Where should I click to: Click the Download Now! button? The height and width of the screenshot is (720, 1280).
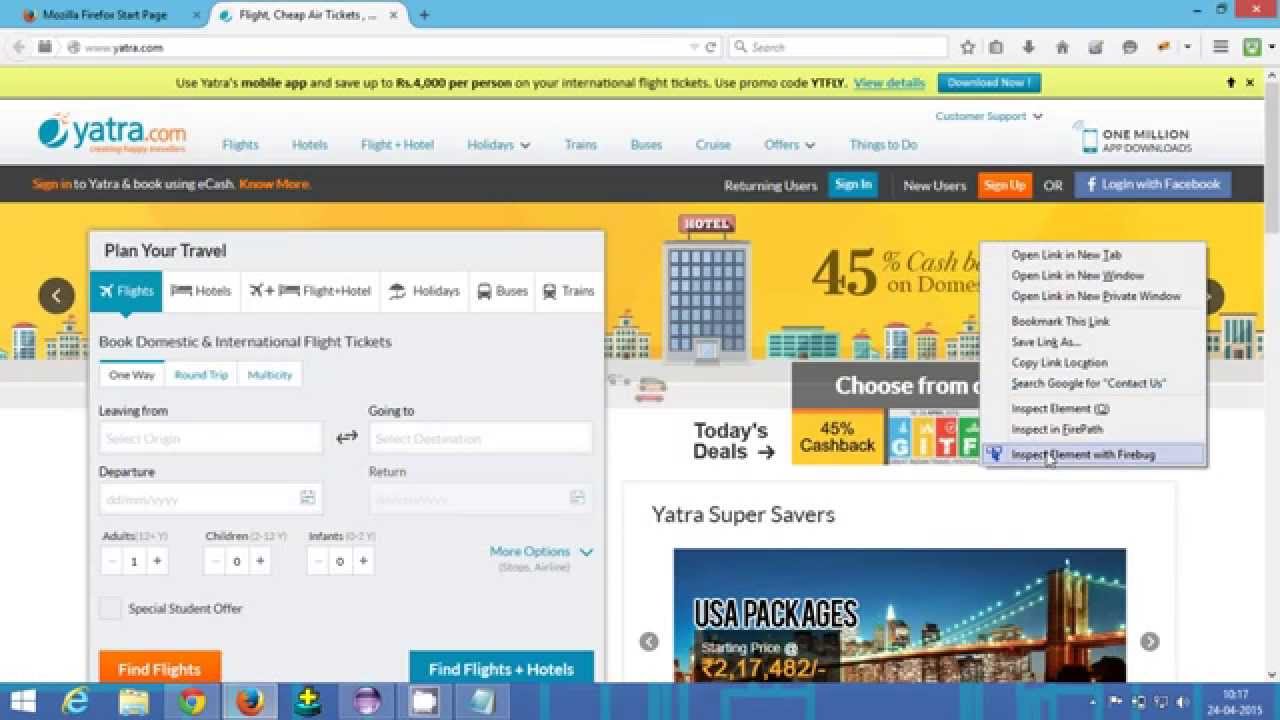point(989,83)
